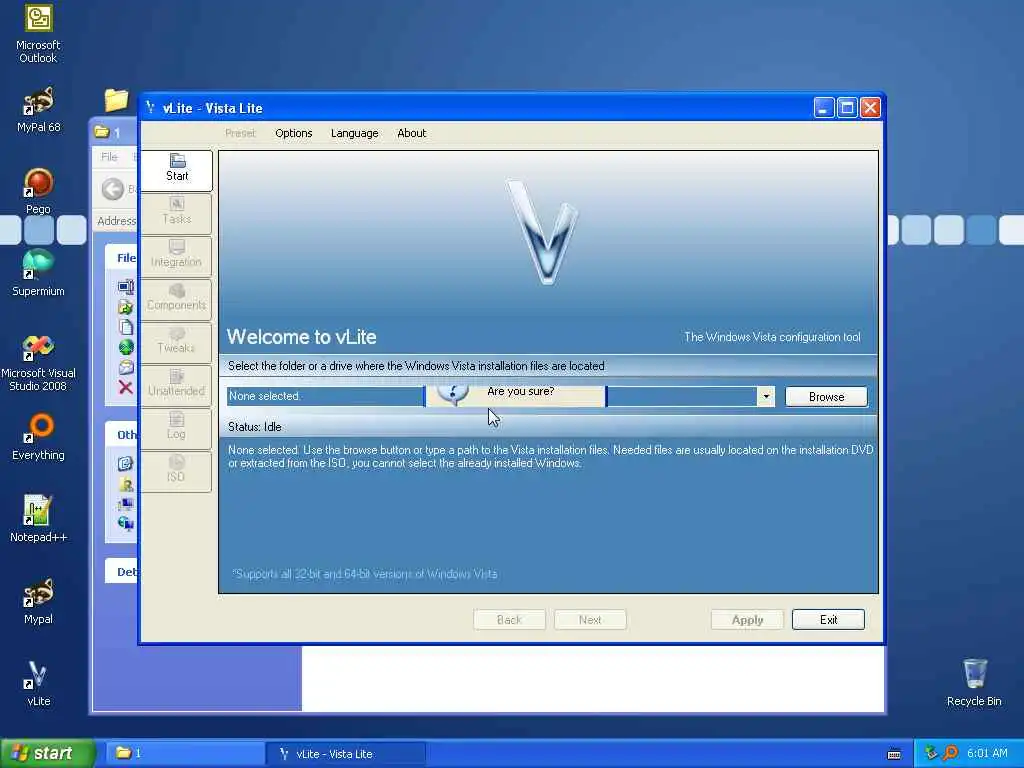Click the Log sidebar tab
Screen dimensions: 1024x768
(176, 428)
